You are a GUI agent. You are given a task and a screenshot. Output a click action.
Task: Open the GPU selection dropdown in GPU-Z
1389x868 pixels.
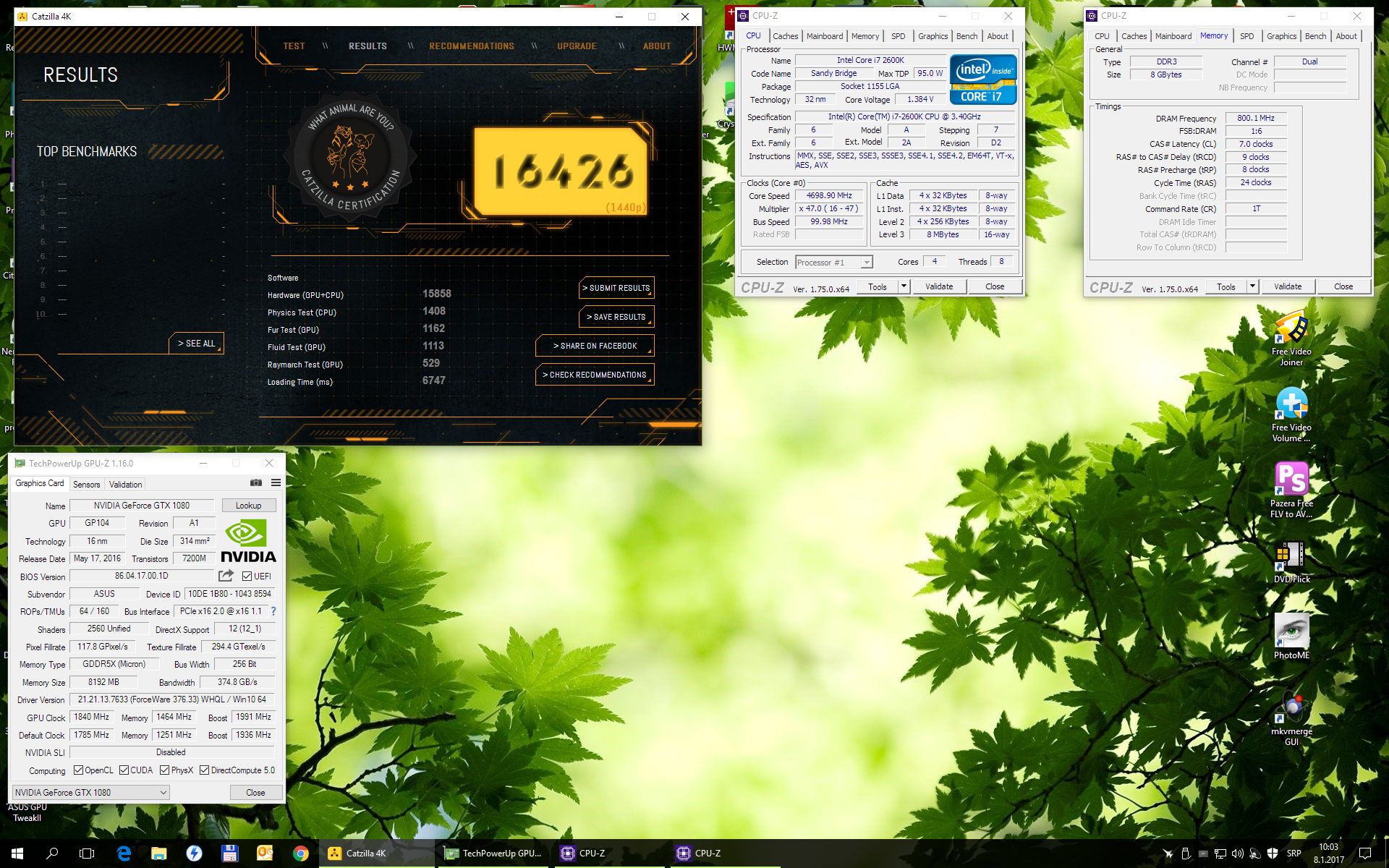(91, 793)
